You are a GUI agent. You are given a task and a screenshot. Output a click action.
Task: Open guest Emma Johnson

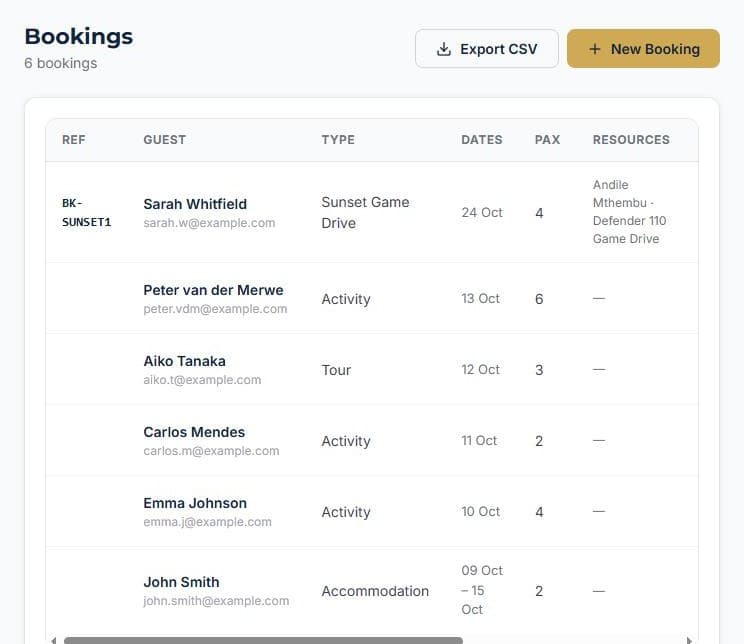pos(195,503)
